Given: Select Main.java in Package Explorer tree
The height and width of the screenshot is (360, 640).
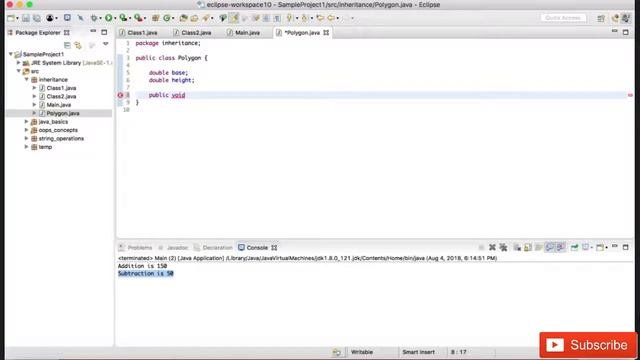Looking at the screenshot, I should pos(59,105).
